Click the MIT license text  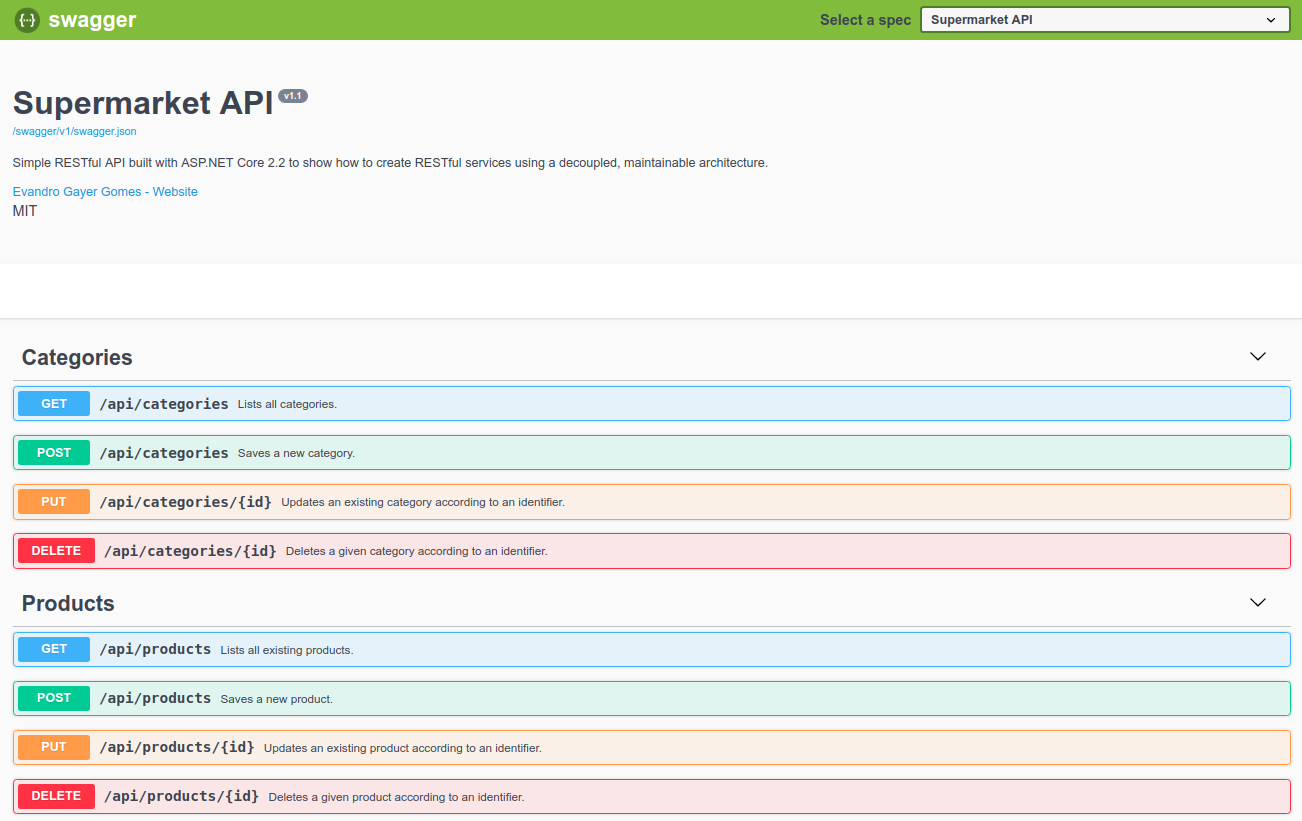25,211
